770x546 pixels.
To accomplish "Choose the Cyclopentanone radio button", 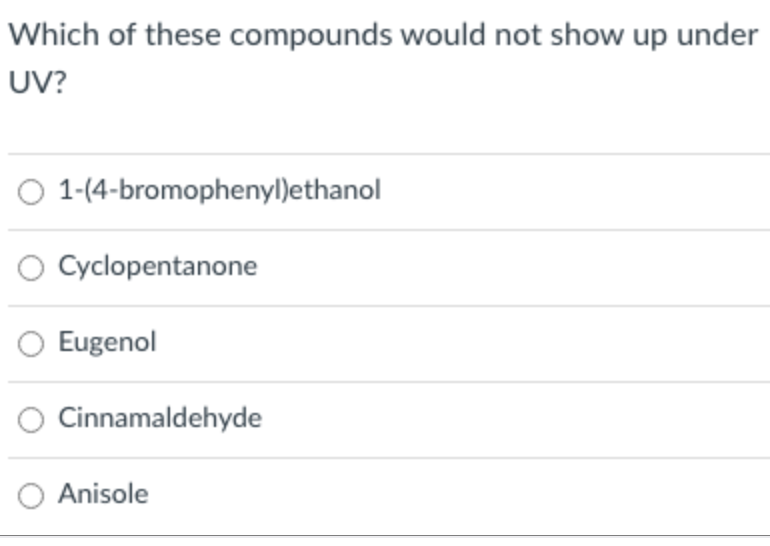I will coord(31,268).
